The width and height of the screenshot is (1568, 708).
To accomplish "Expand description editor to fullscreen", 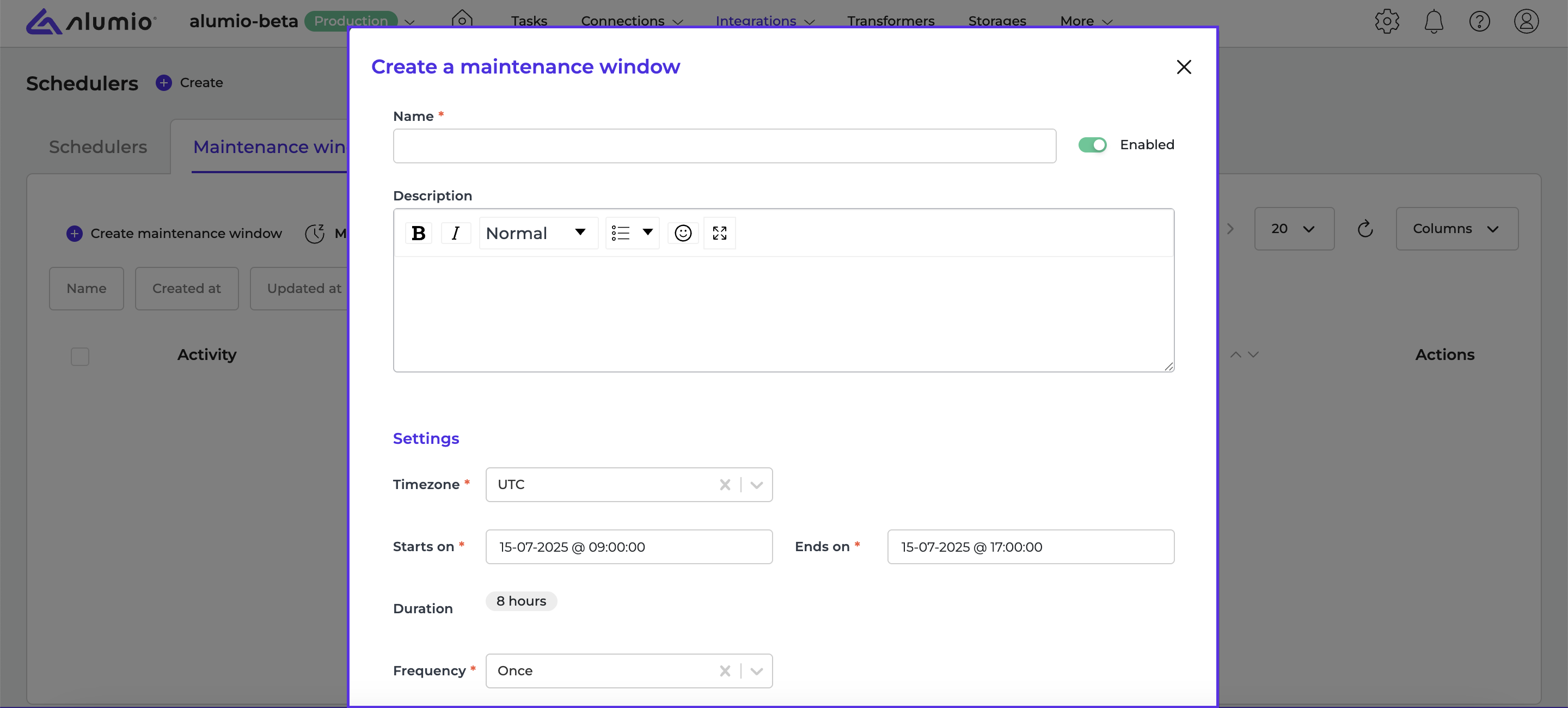I will (x=719, y=233).
